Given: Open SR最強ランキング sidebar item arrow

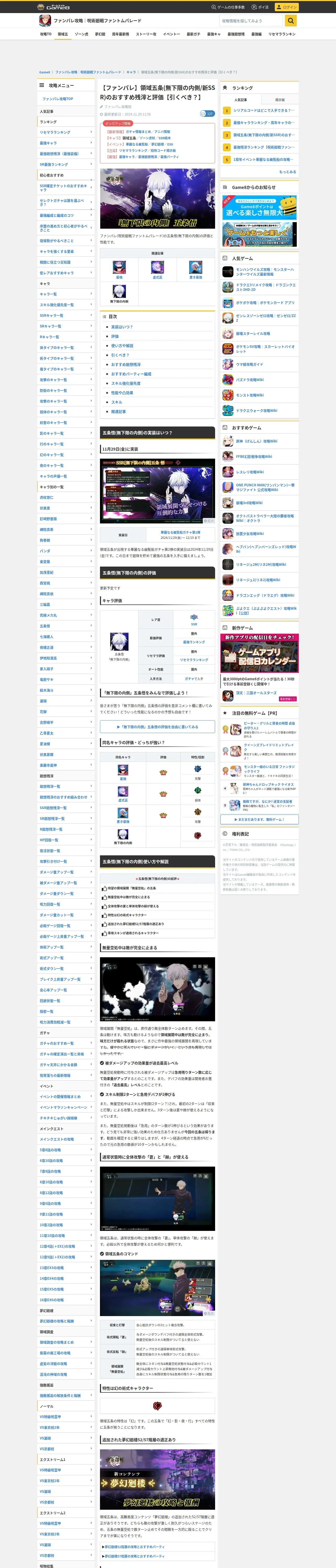Looking at the screenshot, I should [x=92, y=164].
